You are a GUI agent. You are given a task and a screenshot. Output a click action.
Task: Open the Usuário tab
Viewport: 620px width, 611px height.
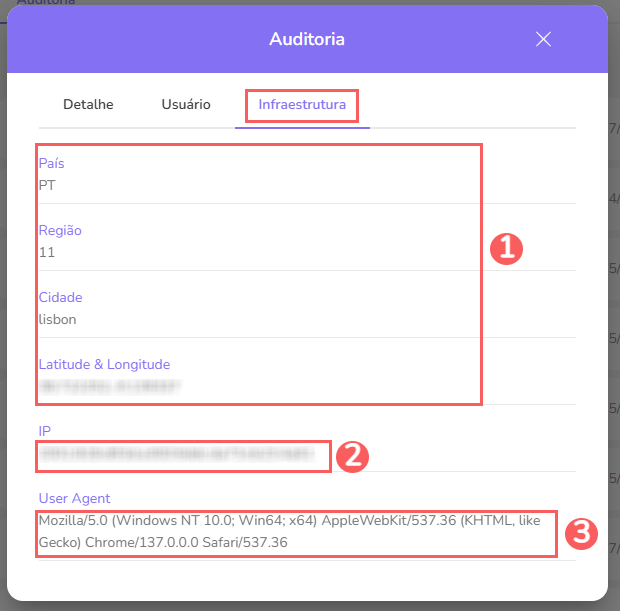(x=186, y=105)
